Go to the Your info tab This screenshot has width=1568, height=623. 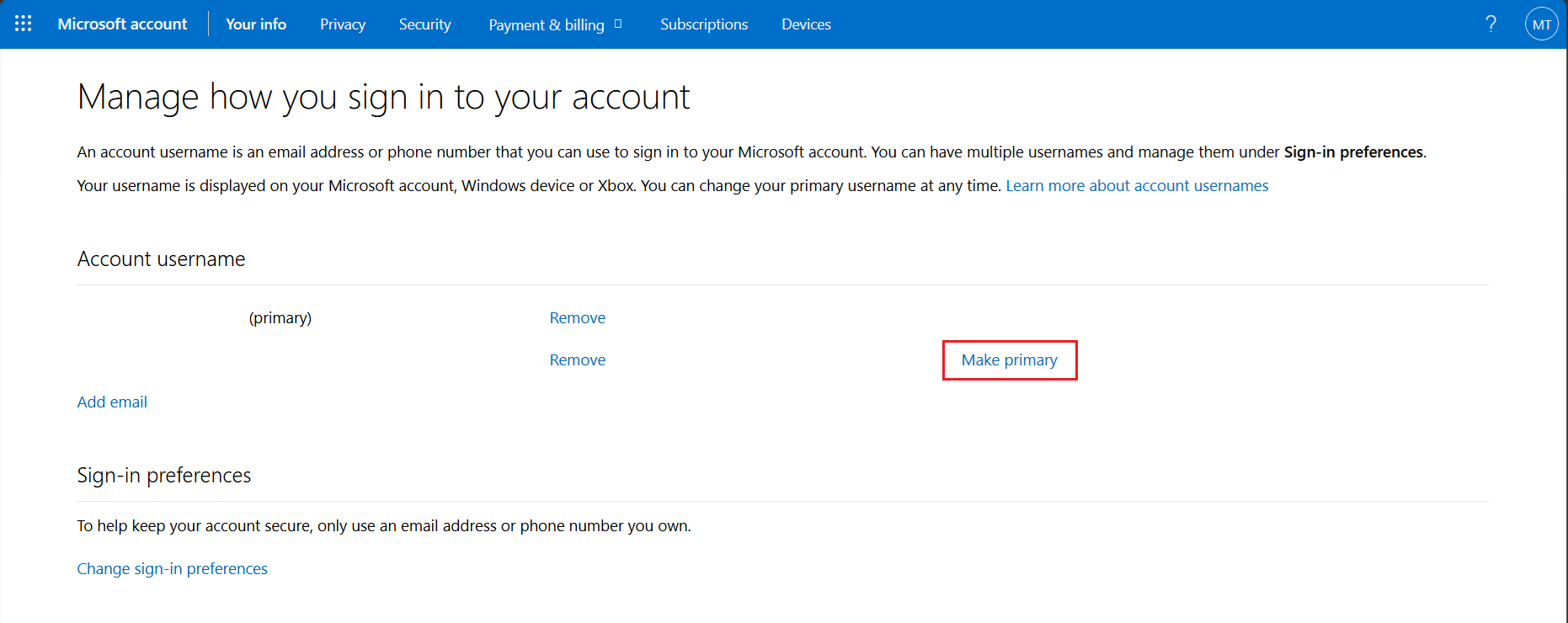[x=256, y=24]
